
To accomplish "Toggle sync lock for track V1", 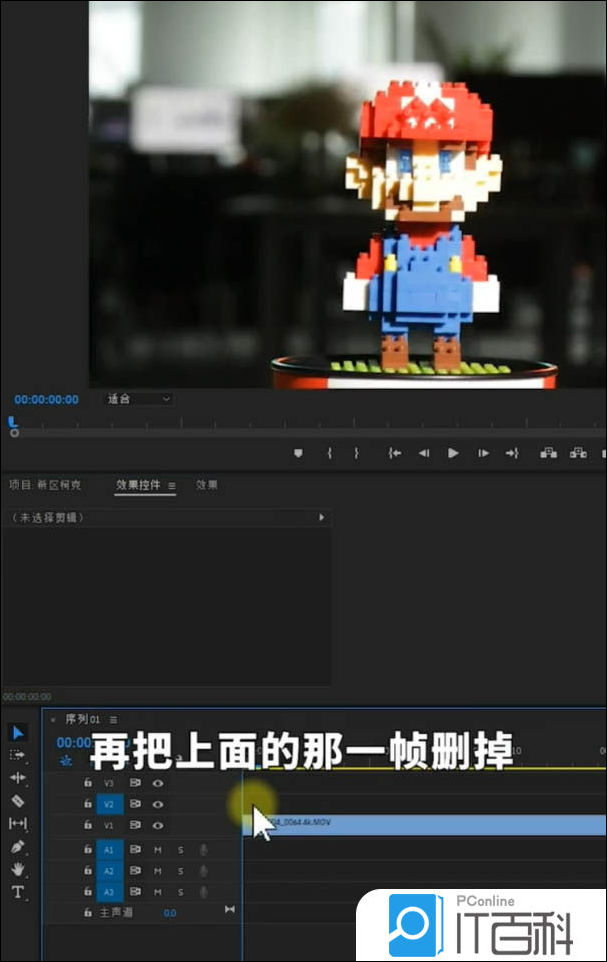I will [x=135, y=825].
